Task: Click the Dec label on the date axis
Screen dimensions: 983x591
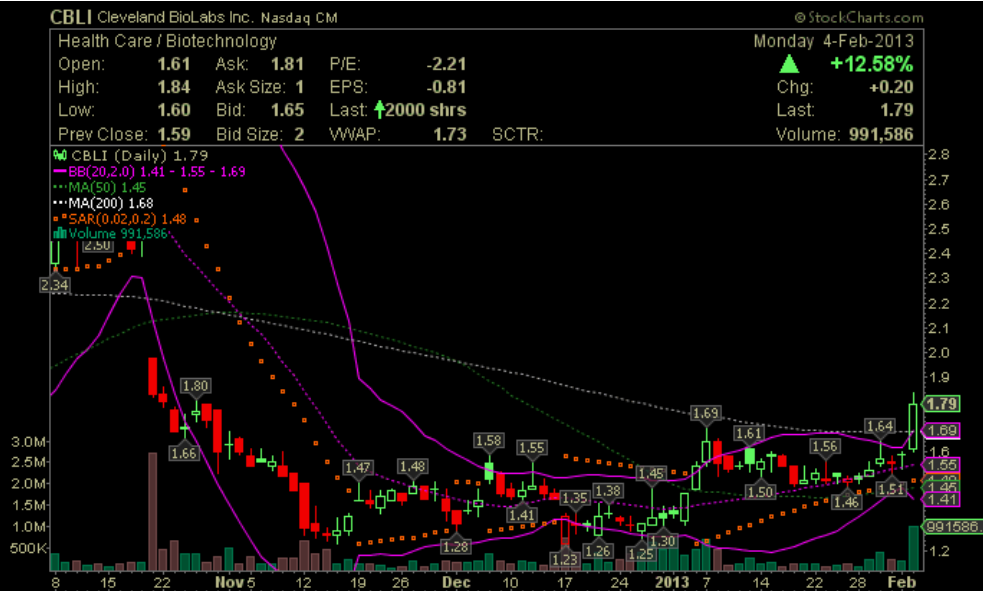Action: pyautogui.click(x=456, y=582)
